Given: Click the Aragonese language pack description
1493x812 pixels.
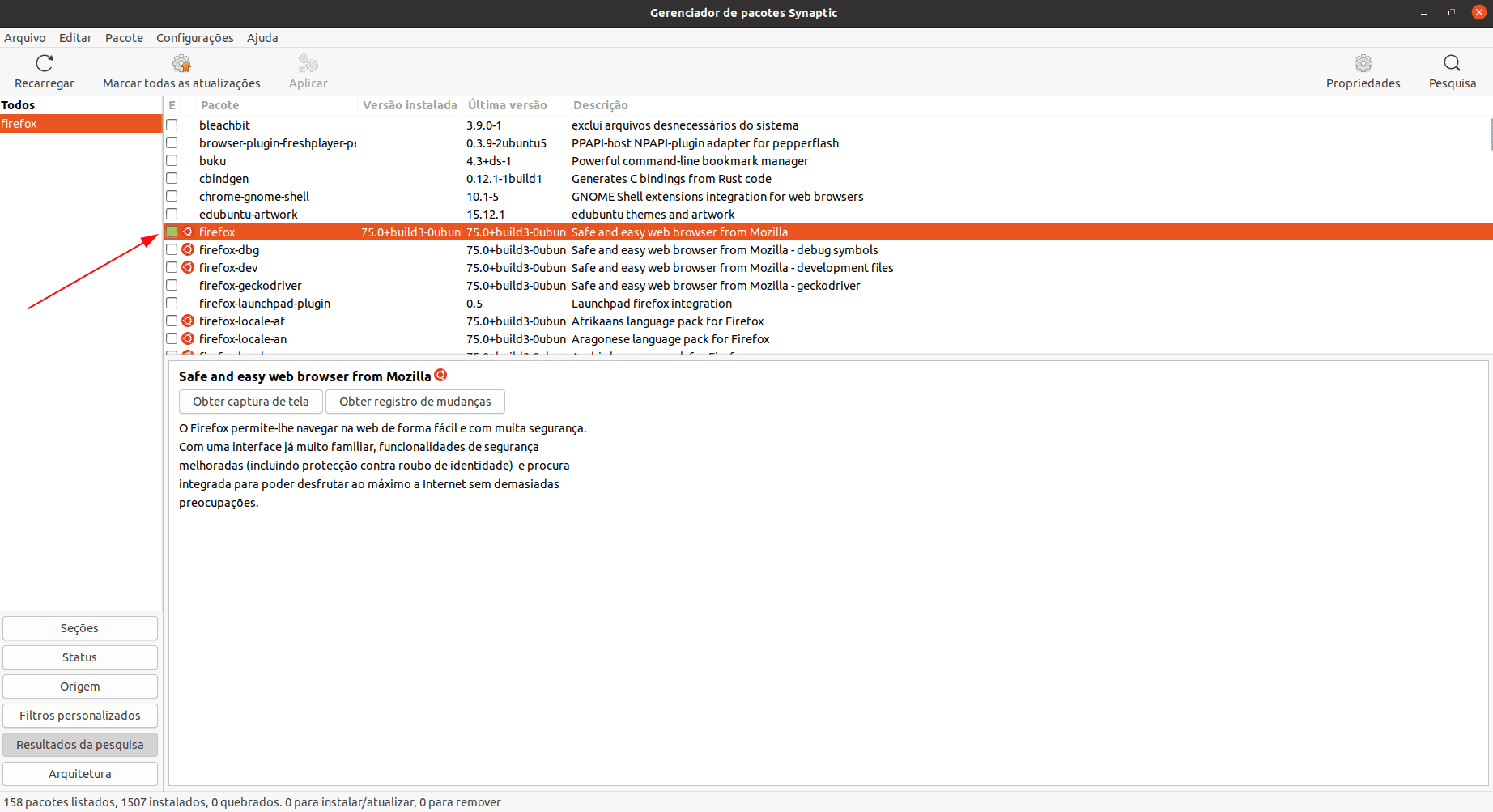Looking at the screenshot, I should tap(670, 338).
